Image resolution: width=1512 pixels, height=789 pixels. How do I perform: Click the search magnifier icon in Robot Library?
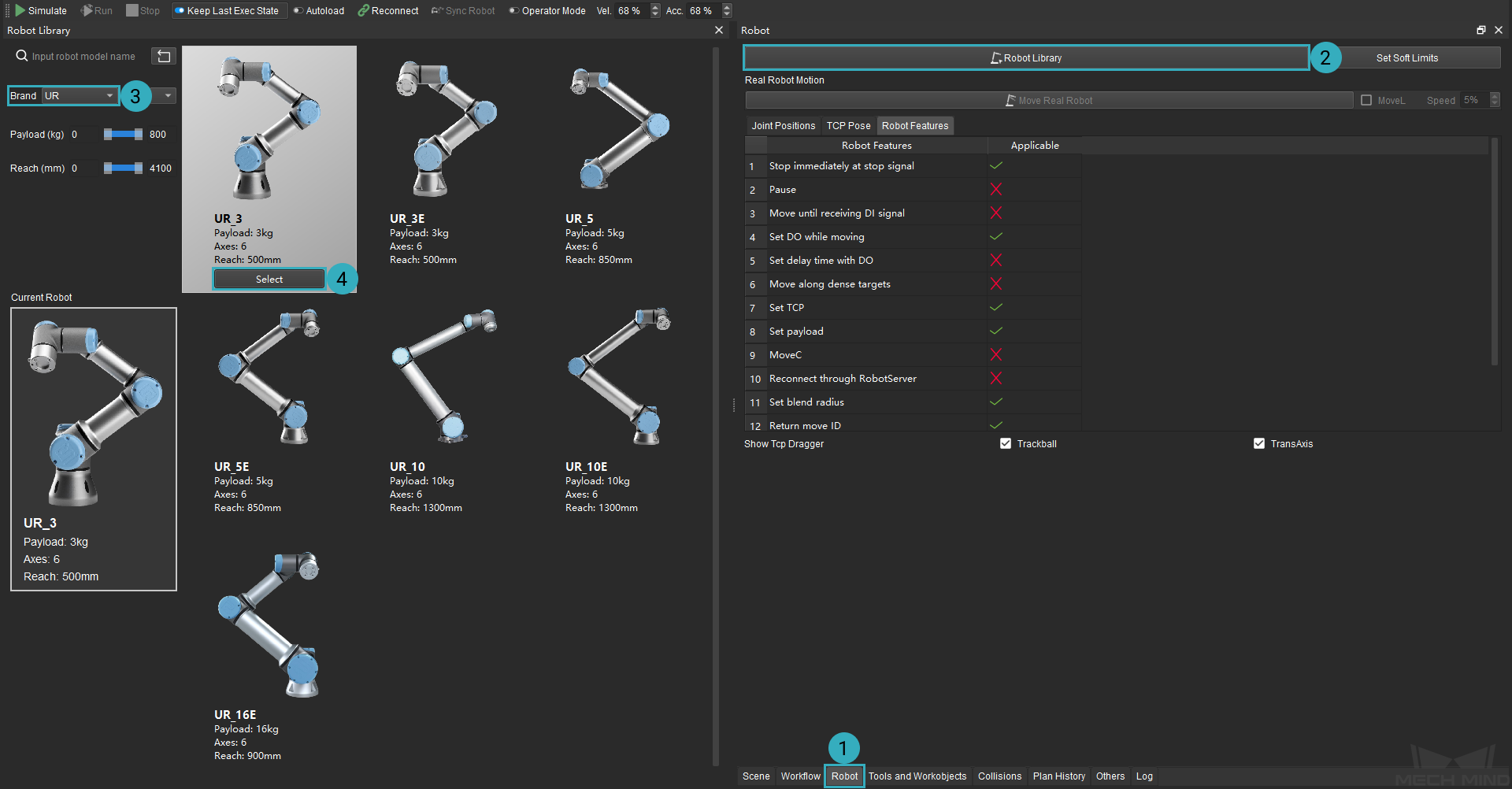click(22, 56)
